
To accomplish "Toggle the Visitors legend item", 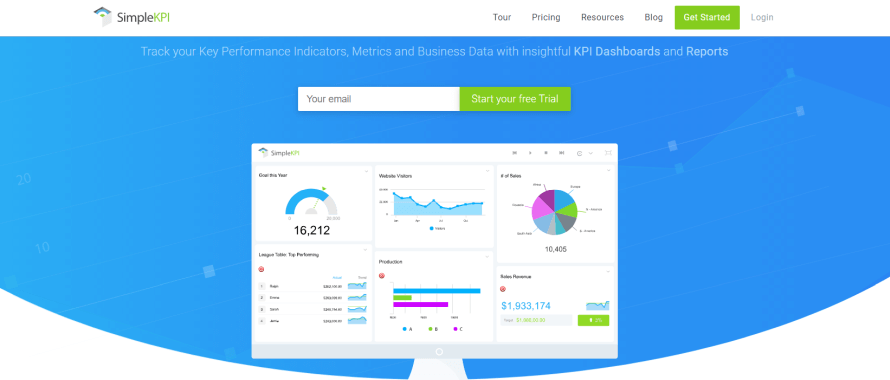I will click(438, 228).
